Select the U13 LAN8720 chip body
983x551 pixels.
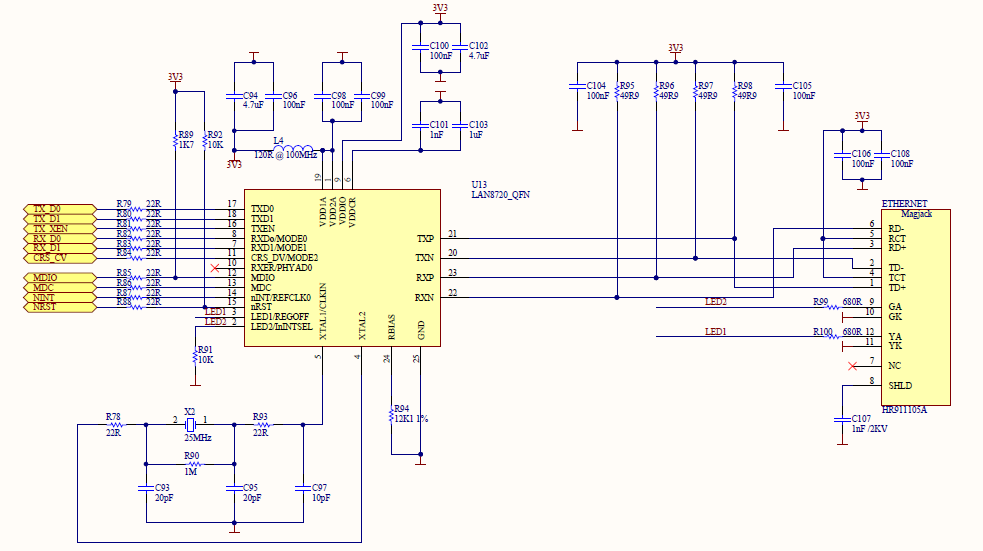pyautogui.click(x=342, y=268)
